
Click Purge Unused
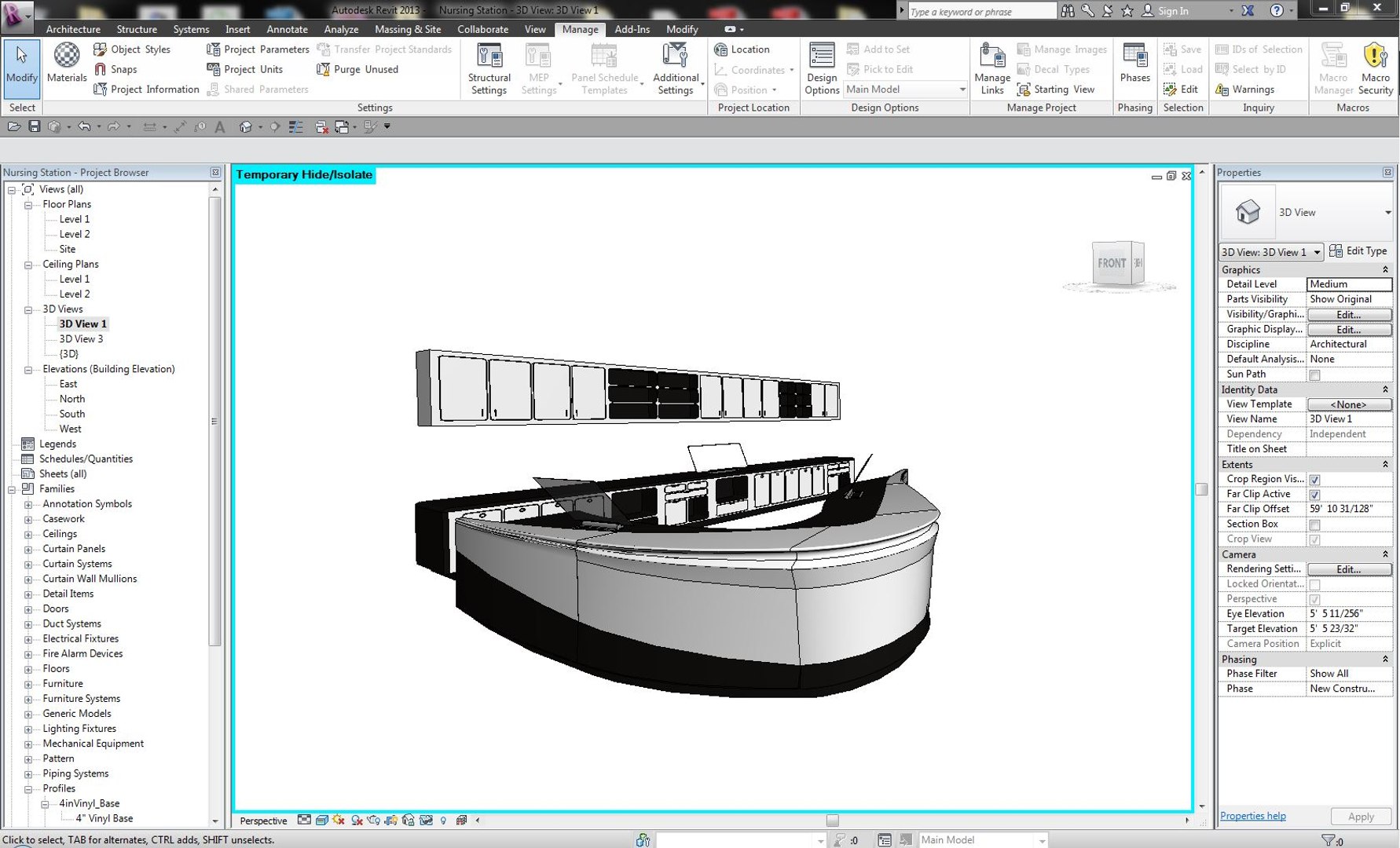(x=357, y=69)
